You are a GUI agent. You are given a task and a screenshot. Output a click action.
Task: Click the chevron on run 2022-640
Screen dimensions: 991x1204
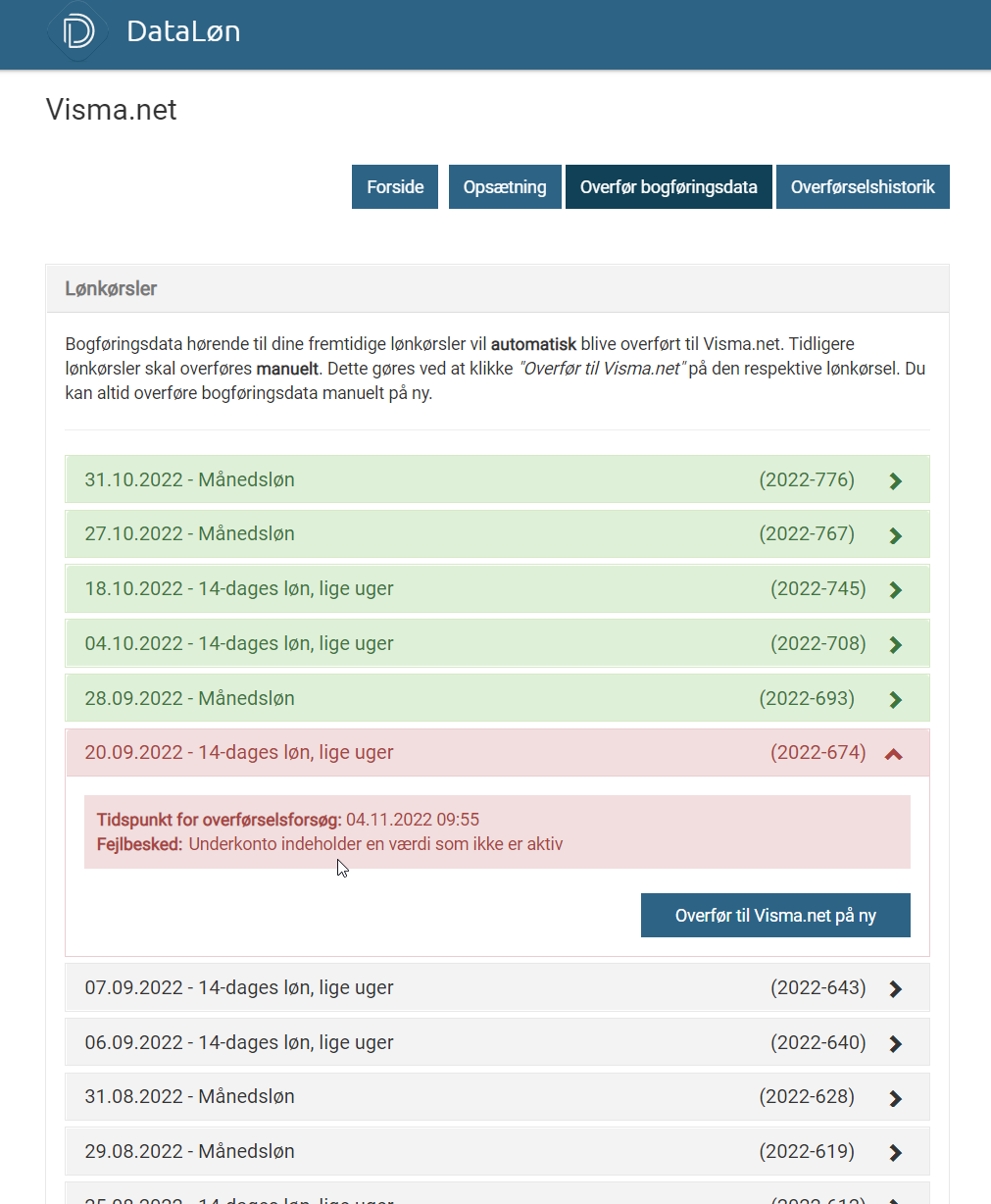[895, 1044]
